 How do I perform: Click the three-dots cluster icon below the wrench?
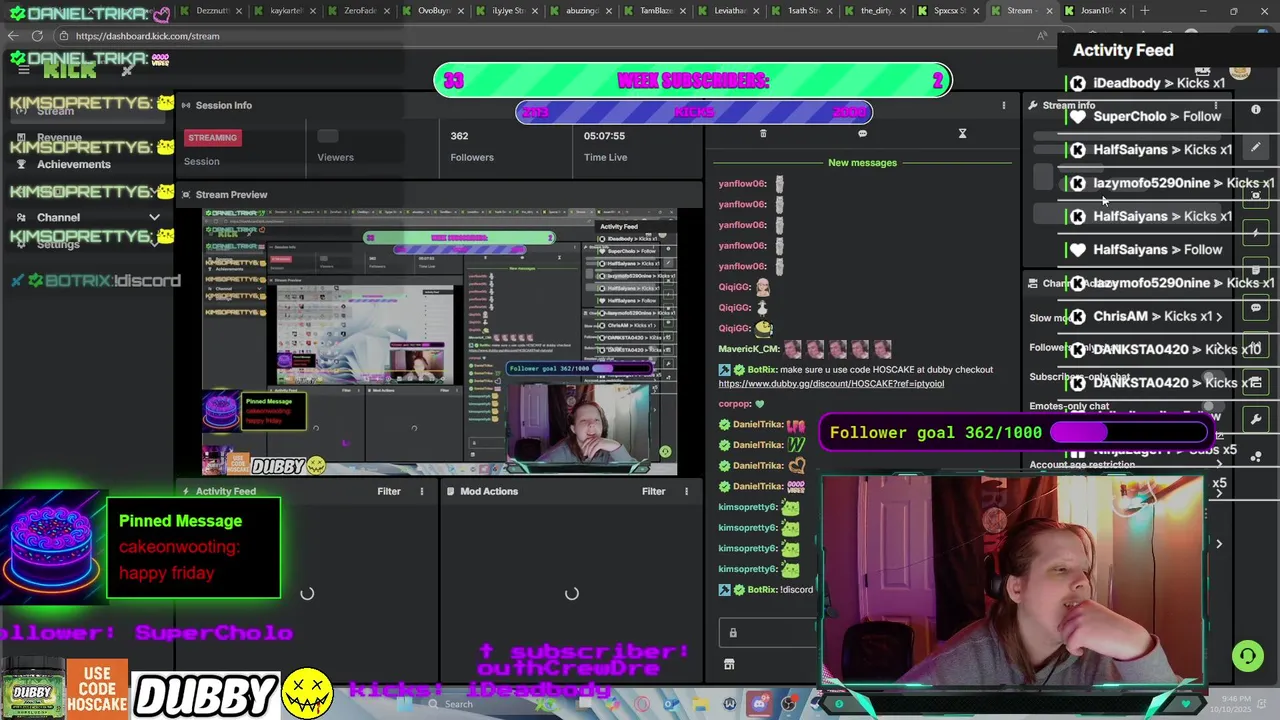1256,455
